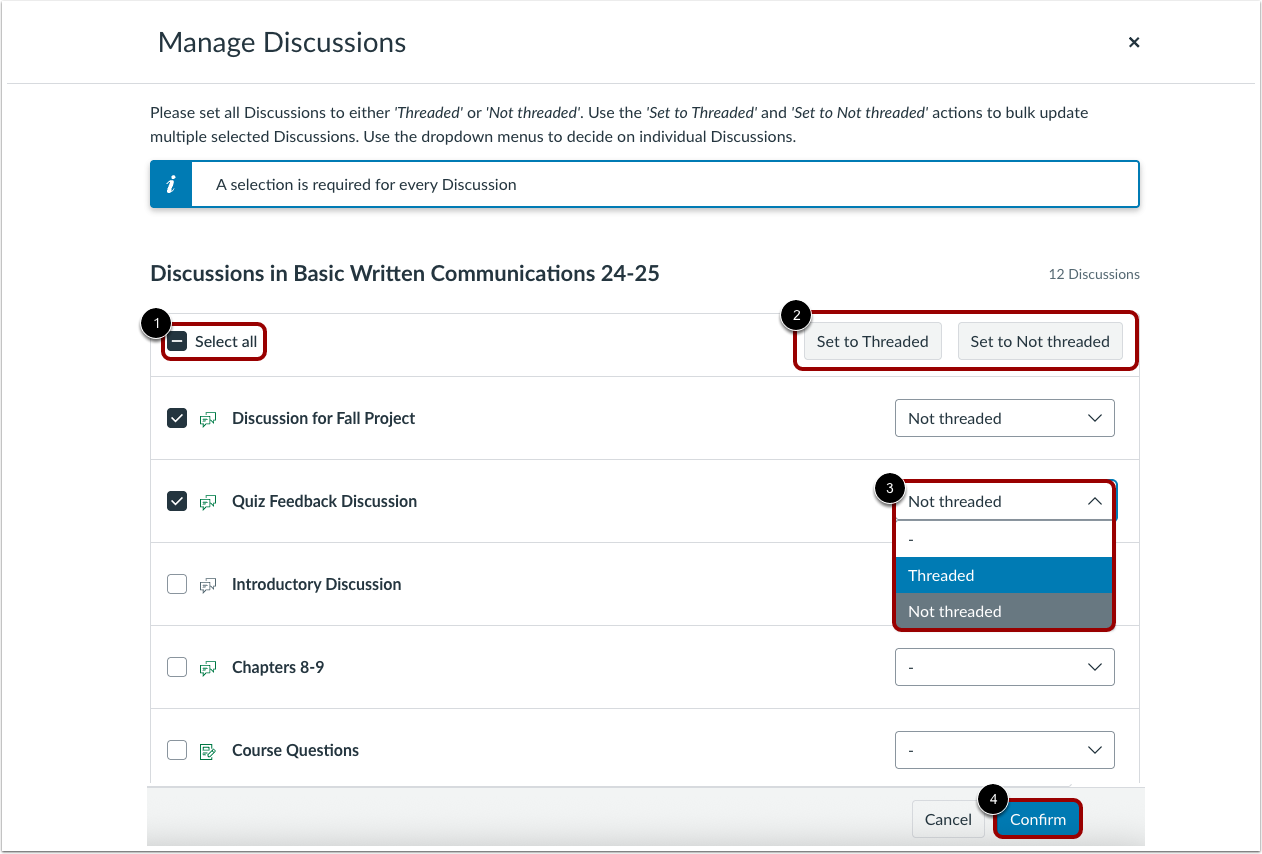This screenshot has width=1262, height=854.
Task: Collapse the Quiz Feedback Discussion dropdown
Action: (1094, 501)
